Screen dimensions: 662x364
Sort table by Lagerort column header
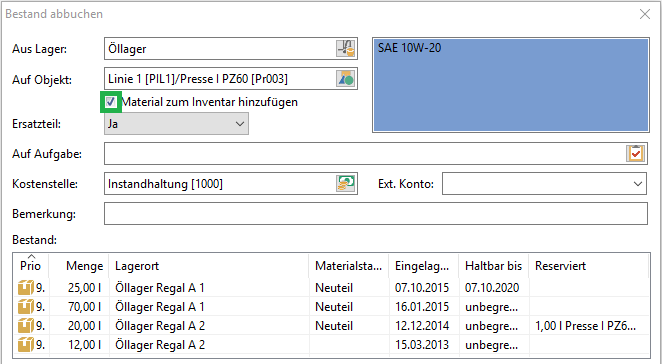pyautogui.click(x=209, y=266)
